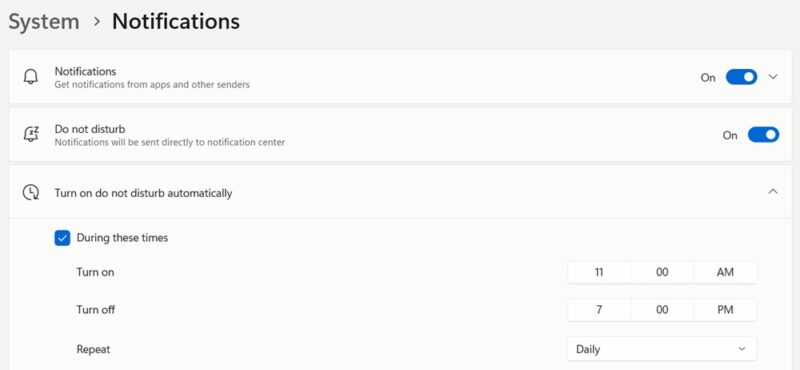This screenshot has height=370, width=800.
Task: Change the Turn on hour value 11
Action: [x=599, y=272]
